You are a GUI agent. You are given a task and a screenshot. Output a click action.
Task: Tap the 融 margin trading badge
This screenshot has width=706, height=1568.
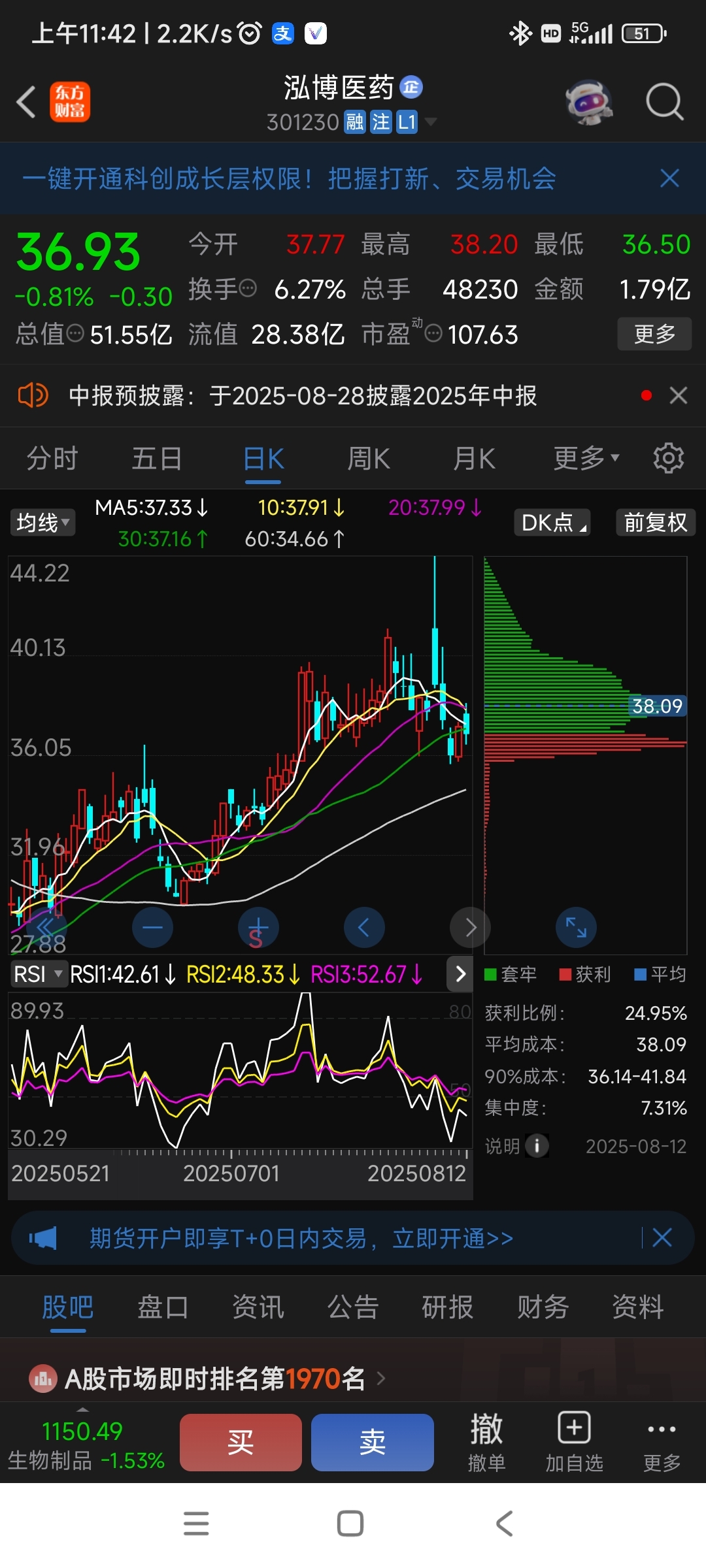[x=355, y=122]
